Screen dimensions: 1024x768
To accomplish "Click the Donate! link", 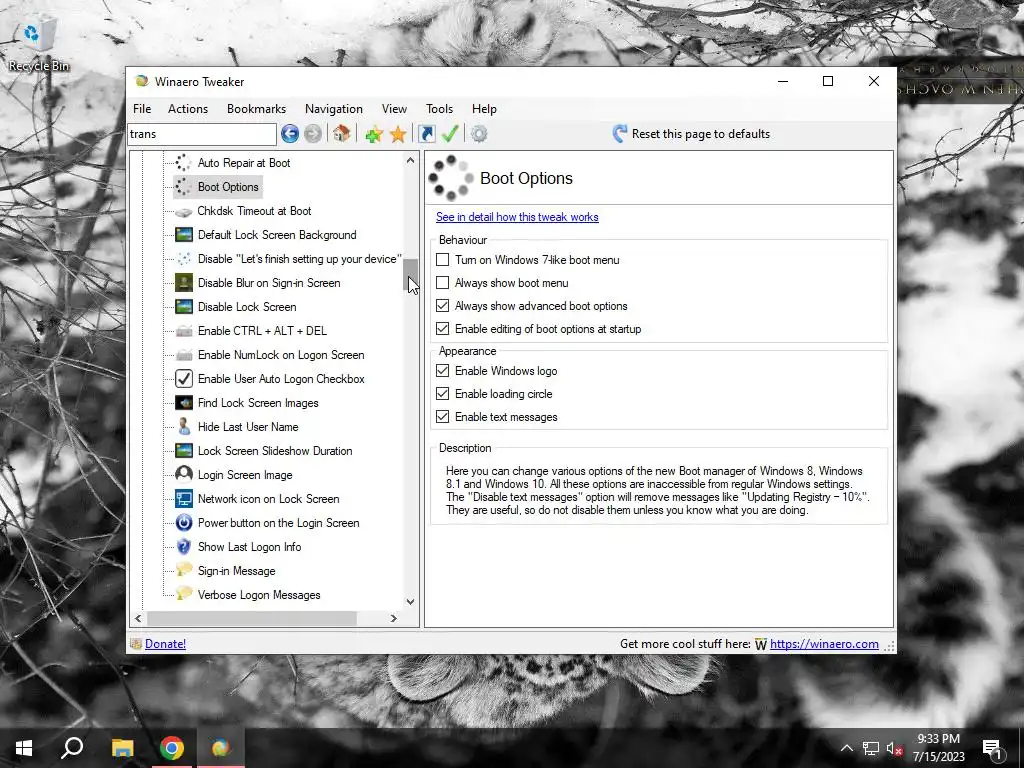I will pyautogui.click(x=165, y=644).
